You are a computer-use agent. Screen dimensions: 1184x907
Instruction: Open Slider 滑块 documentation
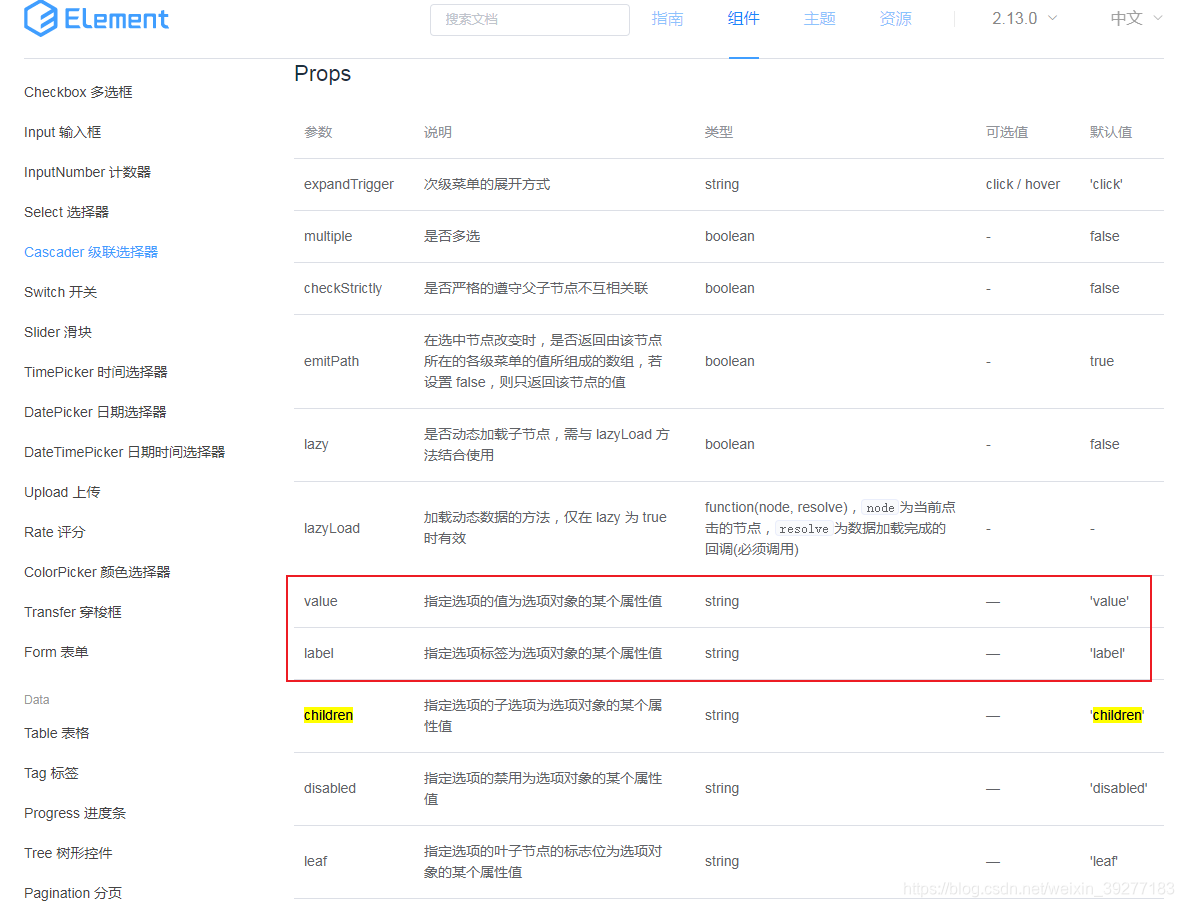click(55, 332)
